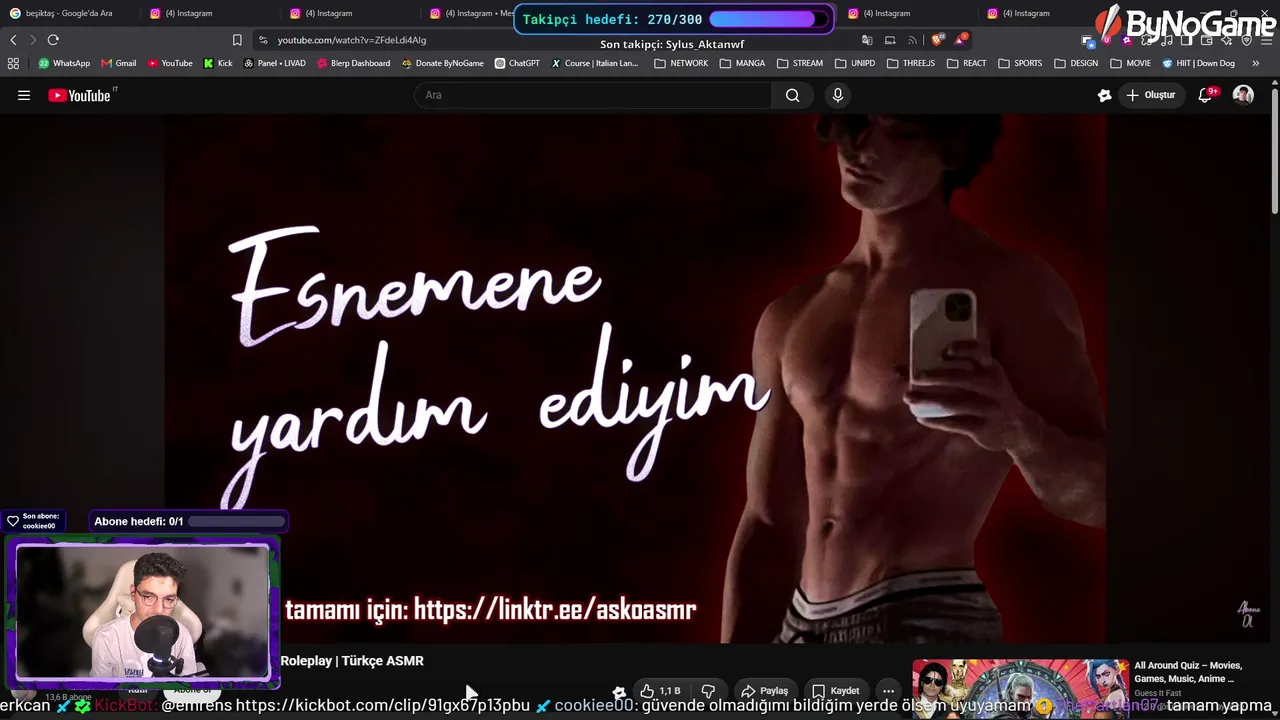Open the WhatsApp bookmark

[x=64, y=63]
